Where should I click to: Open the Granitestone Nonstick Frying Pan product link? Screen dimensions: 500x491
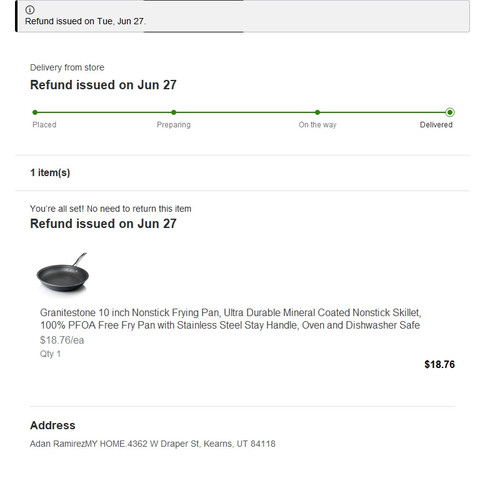(x=230, y=319)
